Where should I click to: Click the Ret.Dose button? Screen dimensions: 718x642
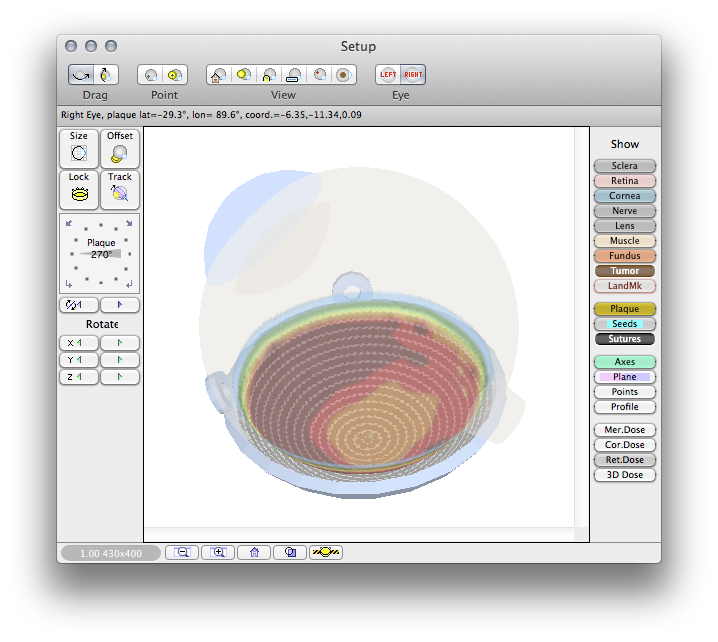click(624, 460)
